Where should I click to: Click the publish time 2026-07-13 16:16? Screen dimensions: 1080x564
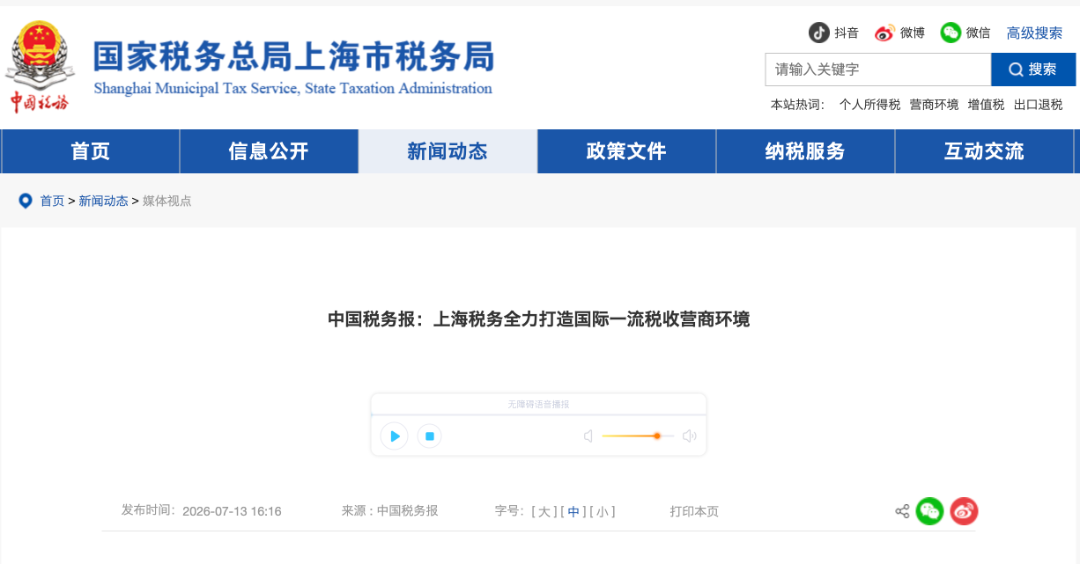[x=231, y=512]
